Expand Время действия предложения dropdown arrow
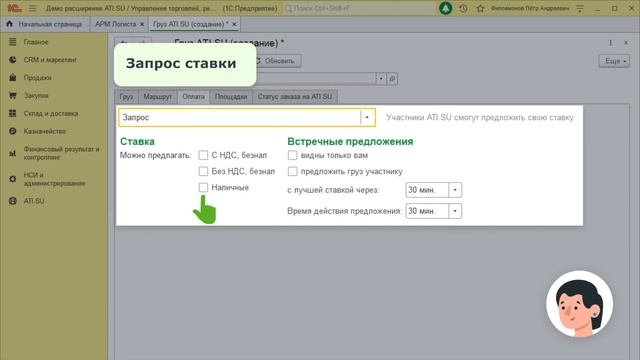The image size is (640, 360). tap(455, 211)
